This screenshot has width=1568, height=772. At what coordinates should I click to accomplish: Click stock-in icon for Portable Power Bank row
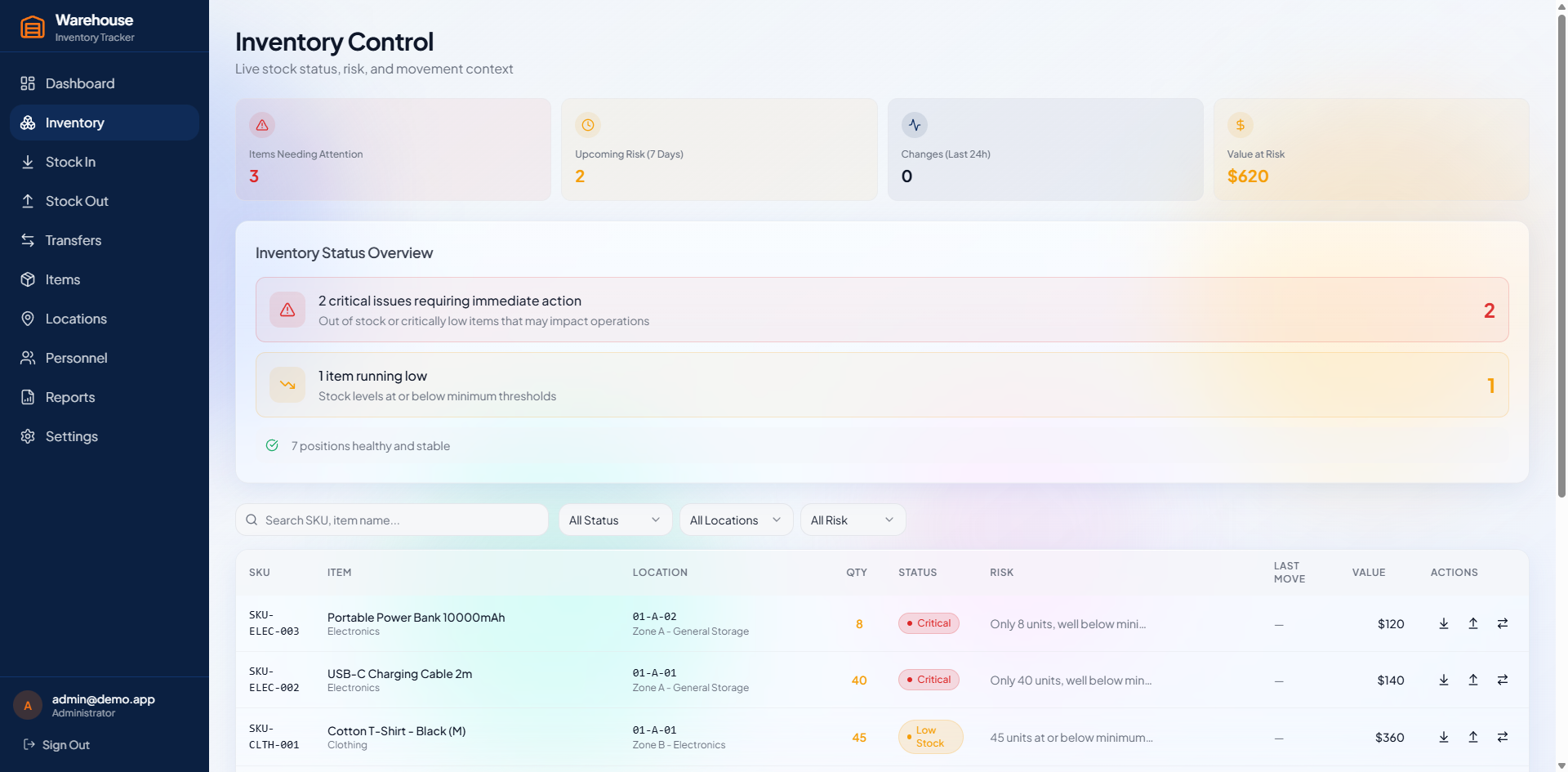pyautogui.click(x=1443, y=623)
